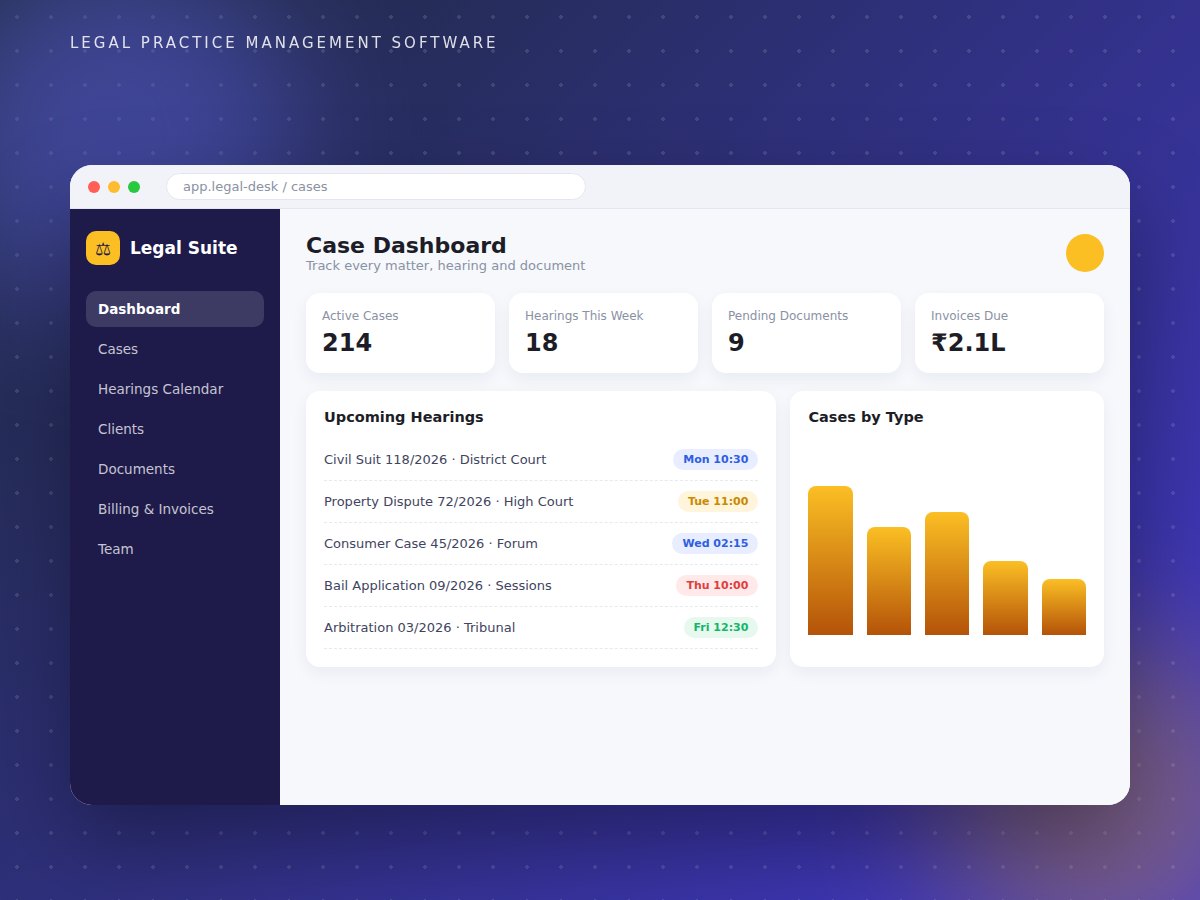Viewport: 1200px width, 900px height.
Task: Open the Documents section
Action: (175, 469)
